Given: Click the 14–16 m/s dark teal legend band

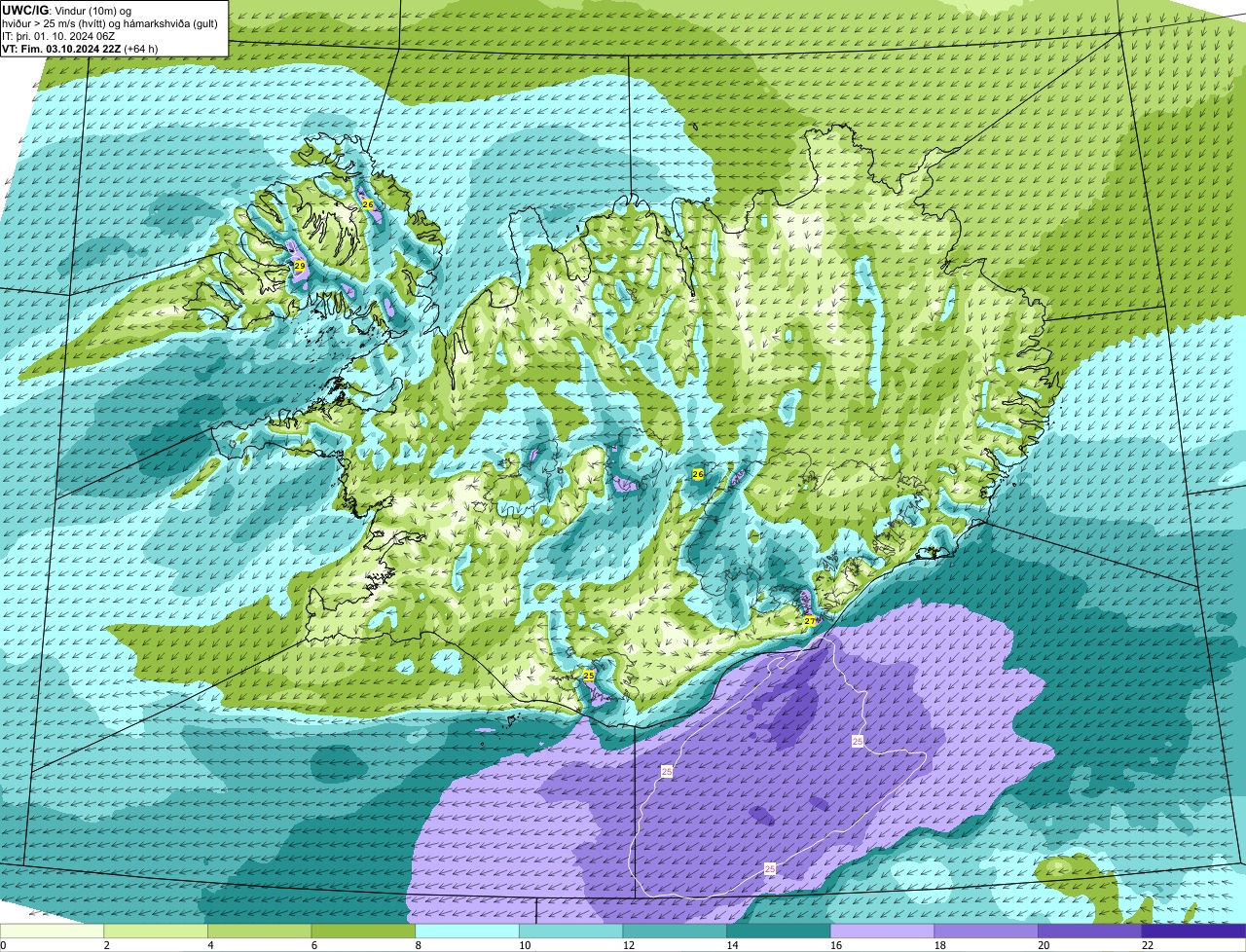Looking at the screenshot, I should coord(779,932).
